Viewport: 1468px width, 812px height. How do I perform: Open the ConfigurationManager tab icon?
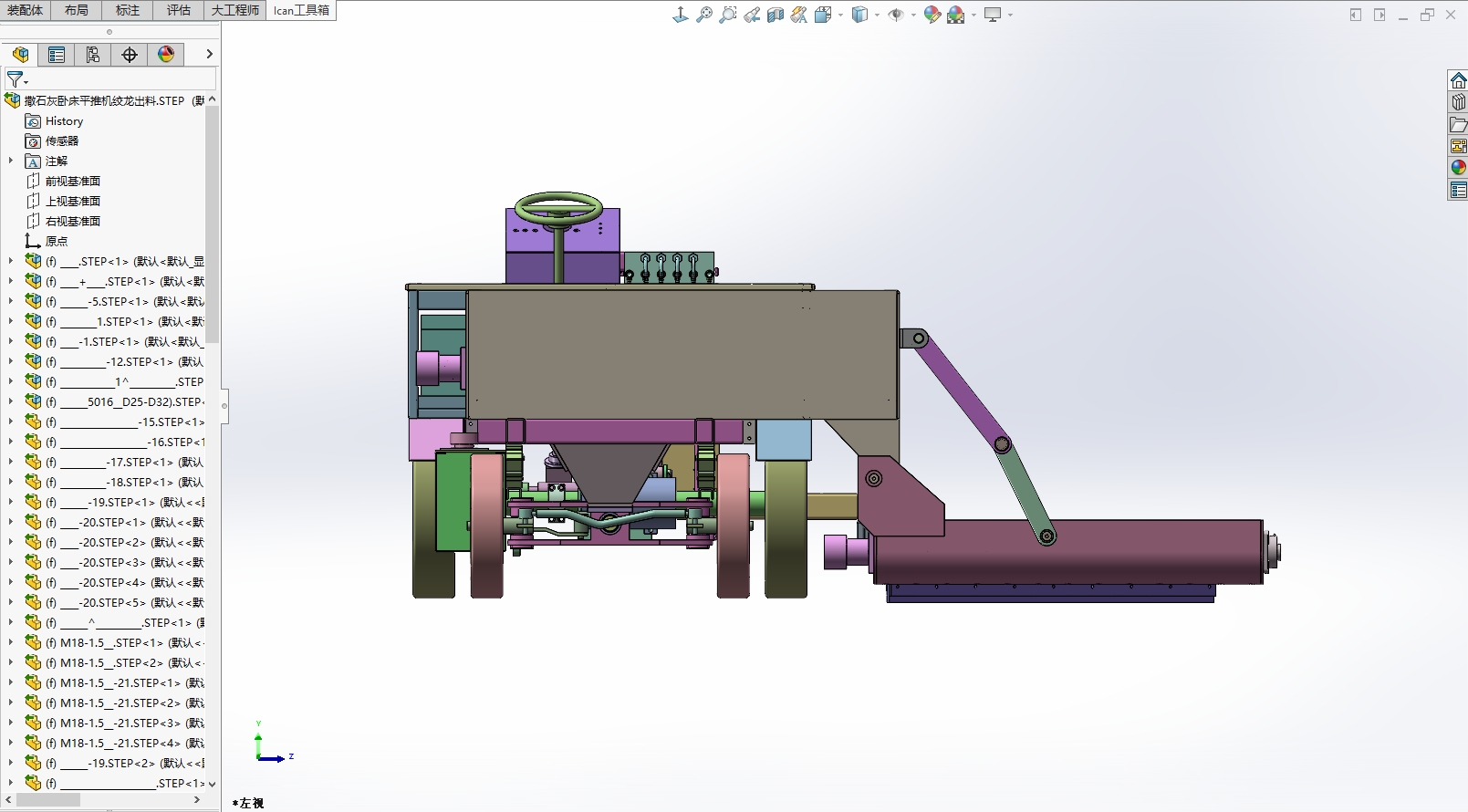pos(93,55)
